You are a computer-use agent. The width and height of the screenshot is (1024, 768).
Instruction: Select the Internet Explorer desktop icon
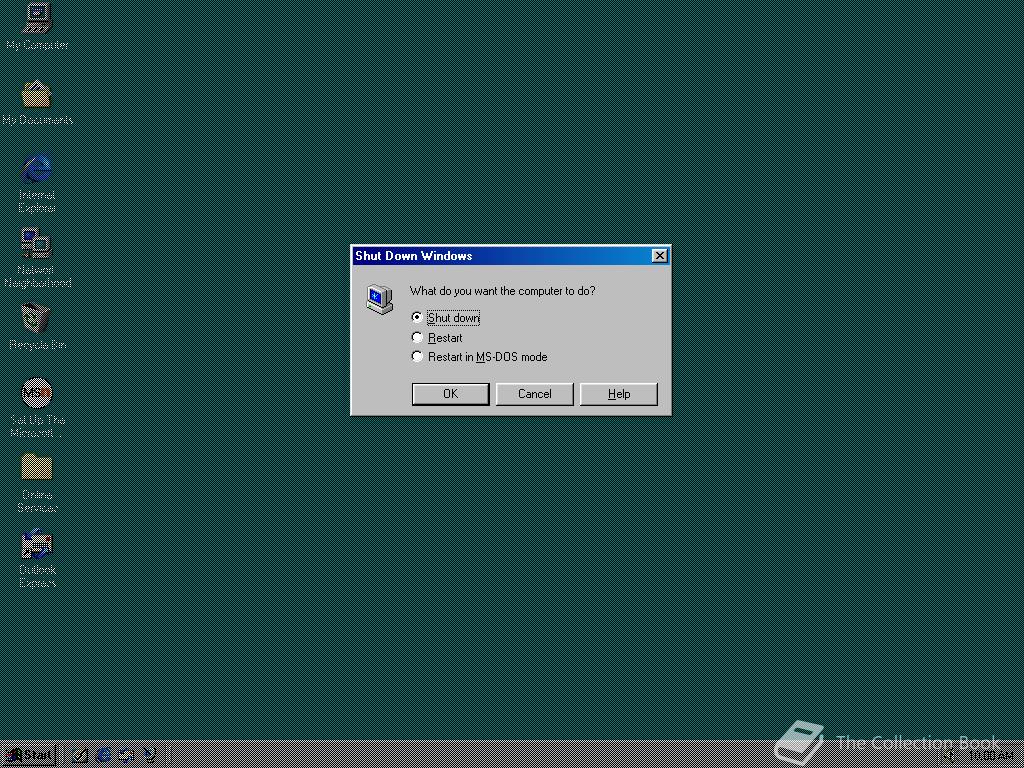(37, 184)
